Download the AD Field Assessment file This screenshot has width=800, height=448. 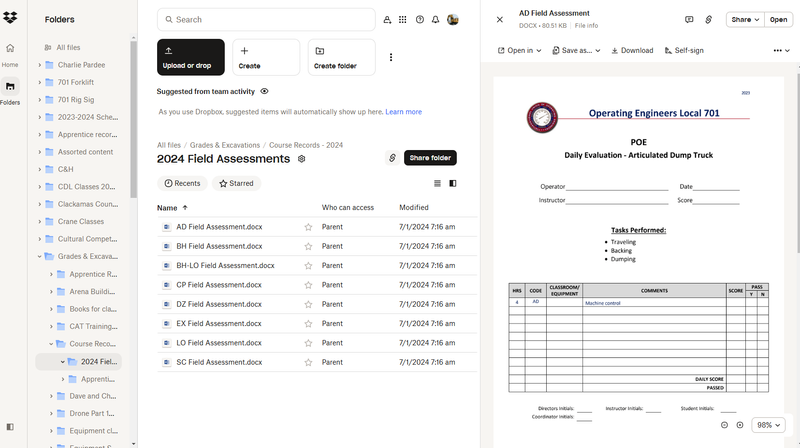[x=632, y=50]
